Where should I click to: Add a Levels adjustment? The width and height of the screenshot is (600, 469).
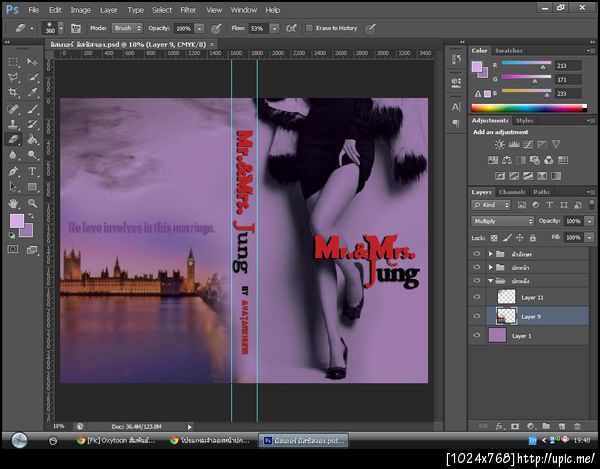pyautogui.click(x=513, y=144)
